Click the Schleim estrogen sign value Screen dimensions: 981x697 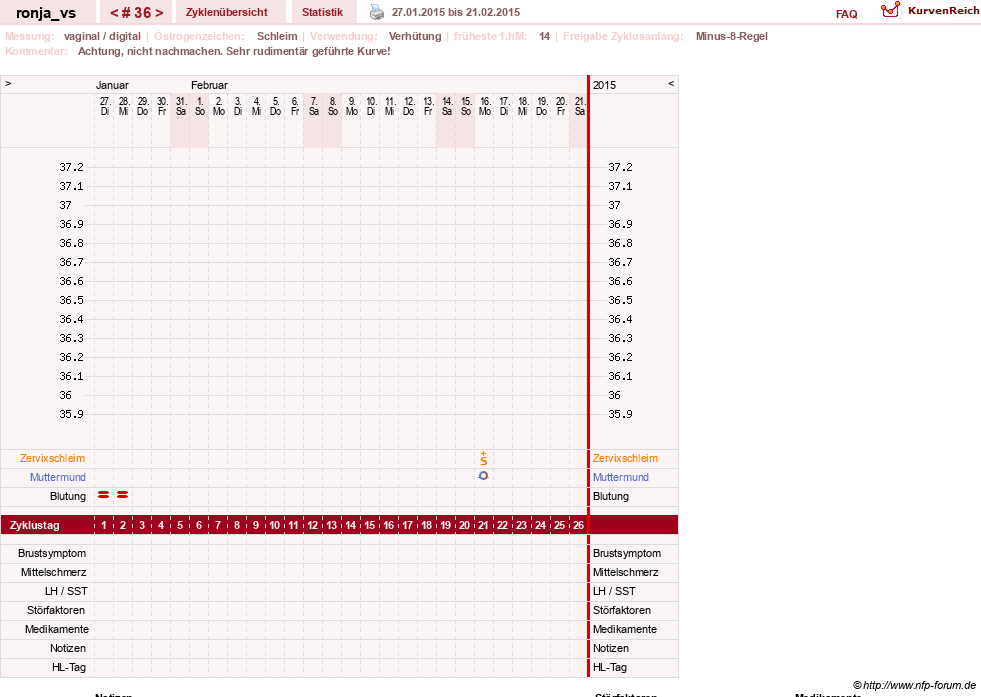277,36
